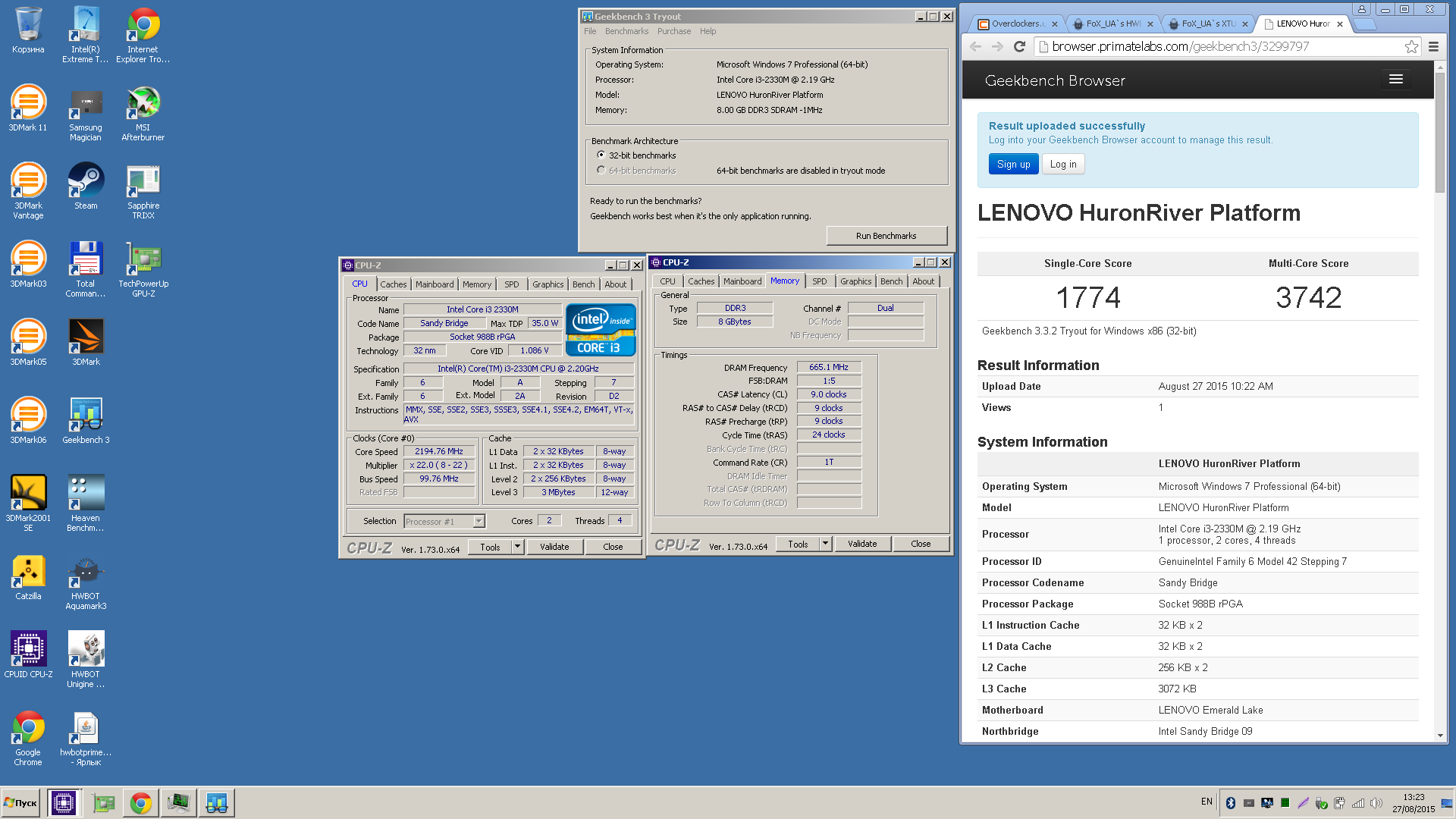Click Close button in CPU-Z Memory window
This screenshot has width=1456, height=819.
click(x=920, y=544)
